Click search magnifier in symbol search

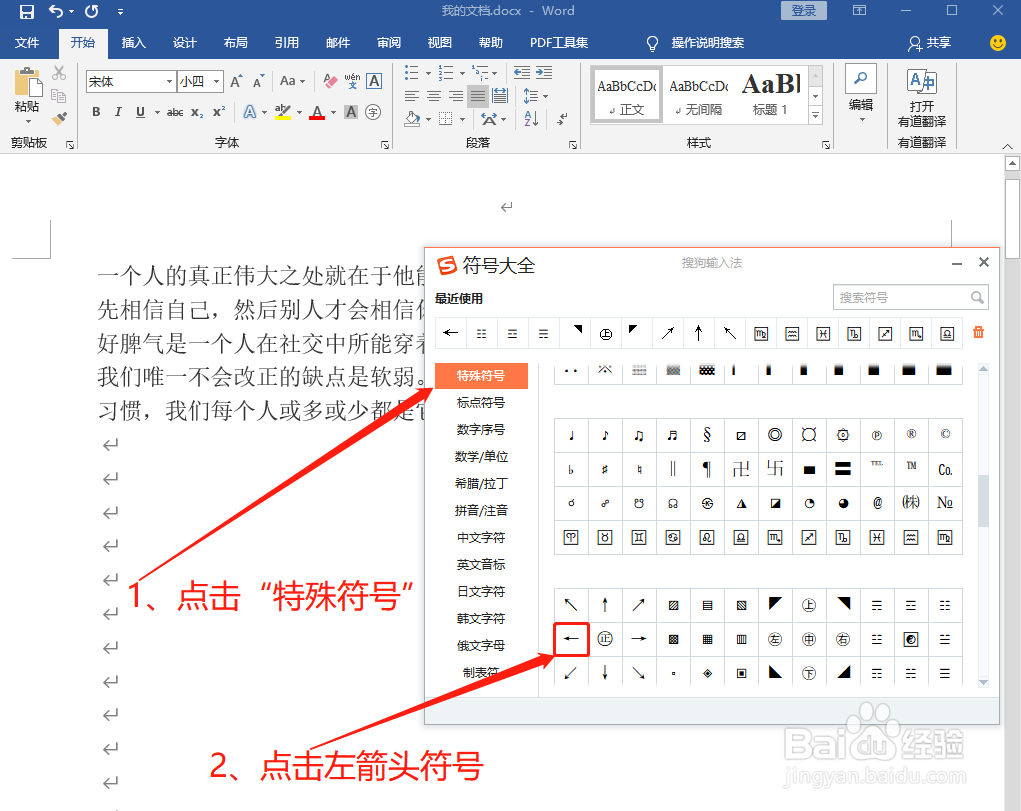977,298
